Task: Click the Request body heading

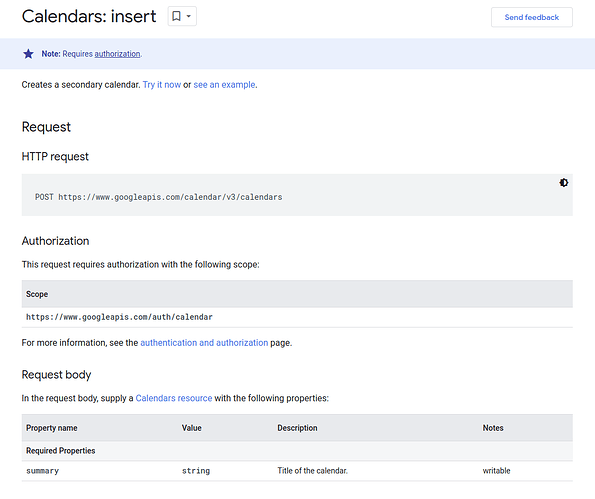Action: (57, 375)
